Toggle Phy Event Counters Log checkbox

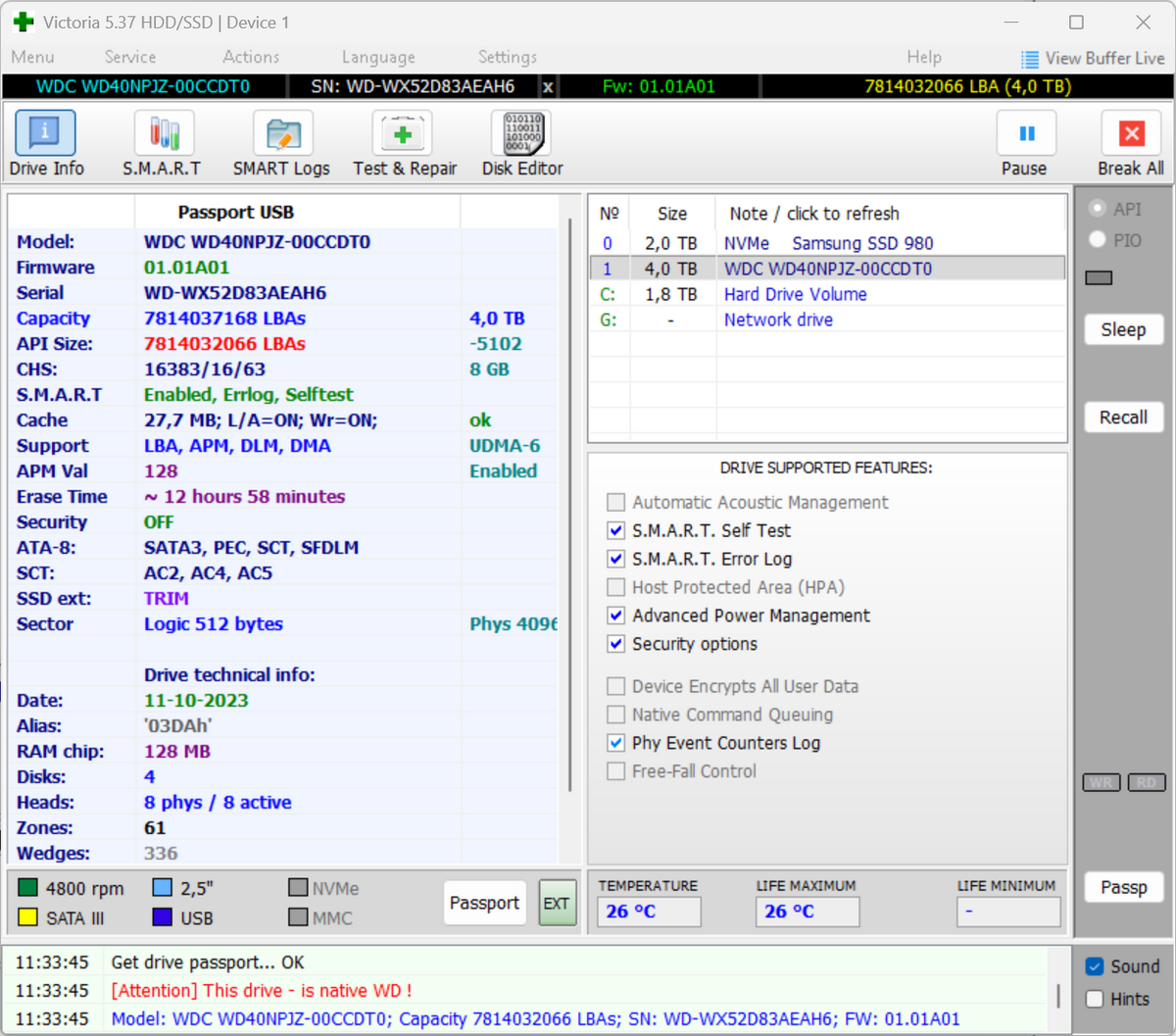[615, 743]
